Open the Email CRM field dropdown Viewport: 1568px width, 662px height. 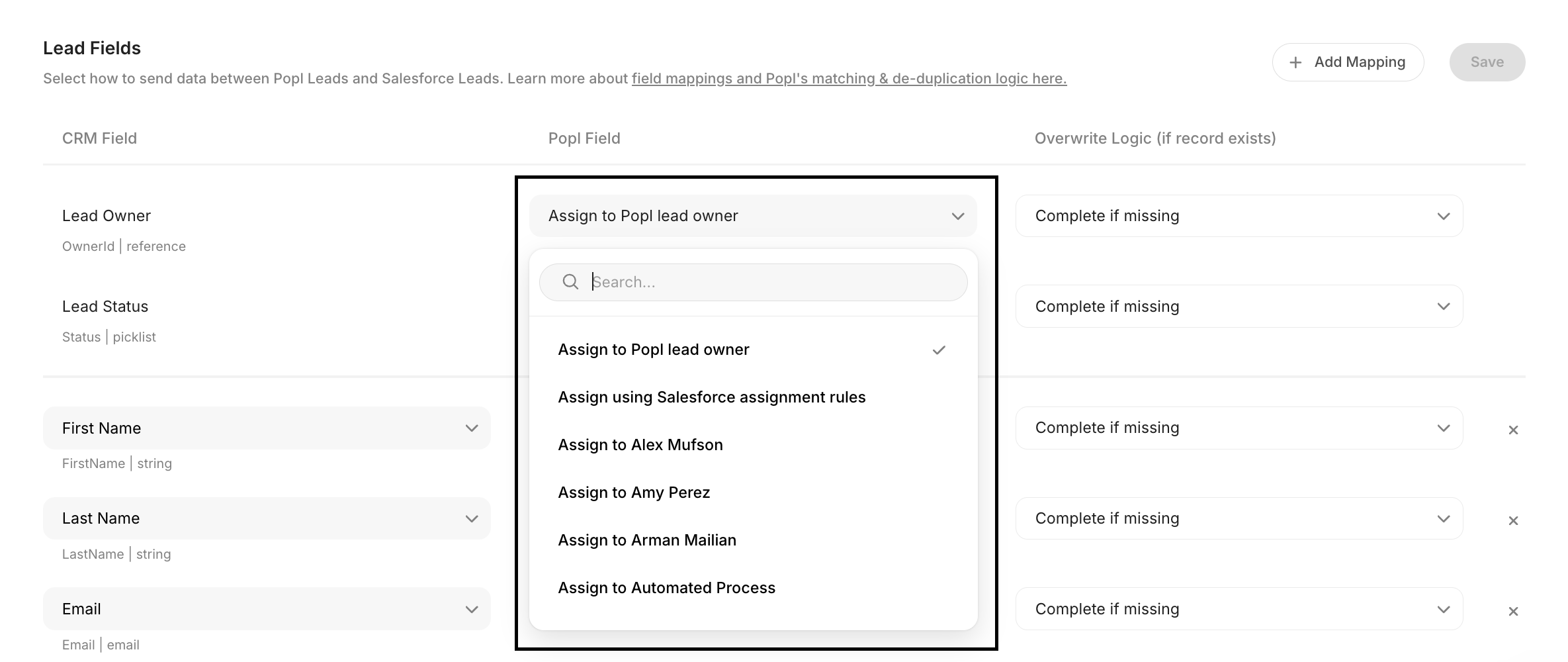pos(267,609)
